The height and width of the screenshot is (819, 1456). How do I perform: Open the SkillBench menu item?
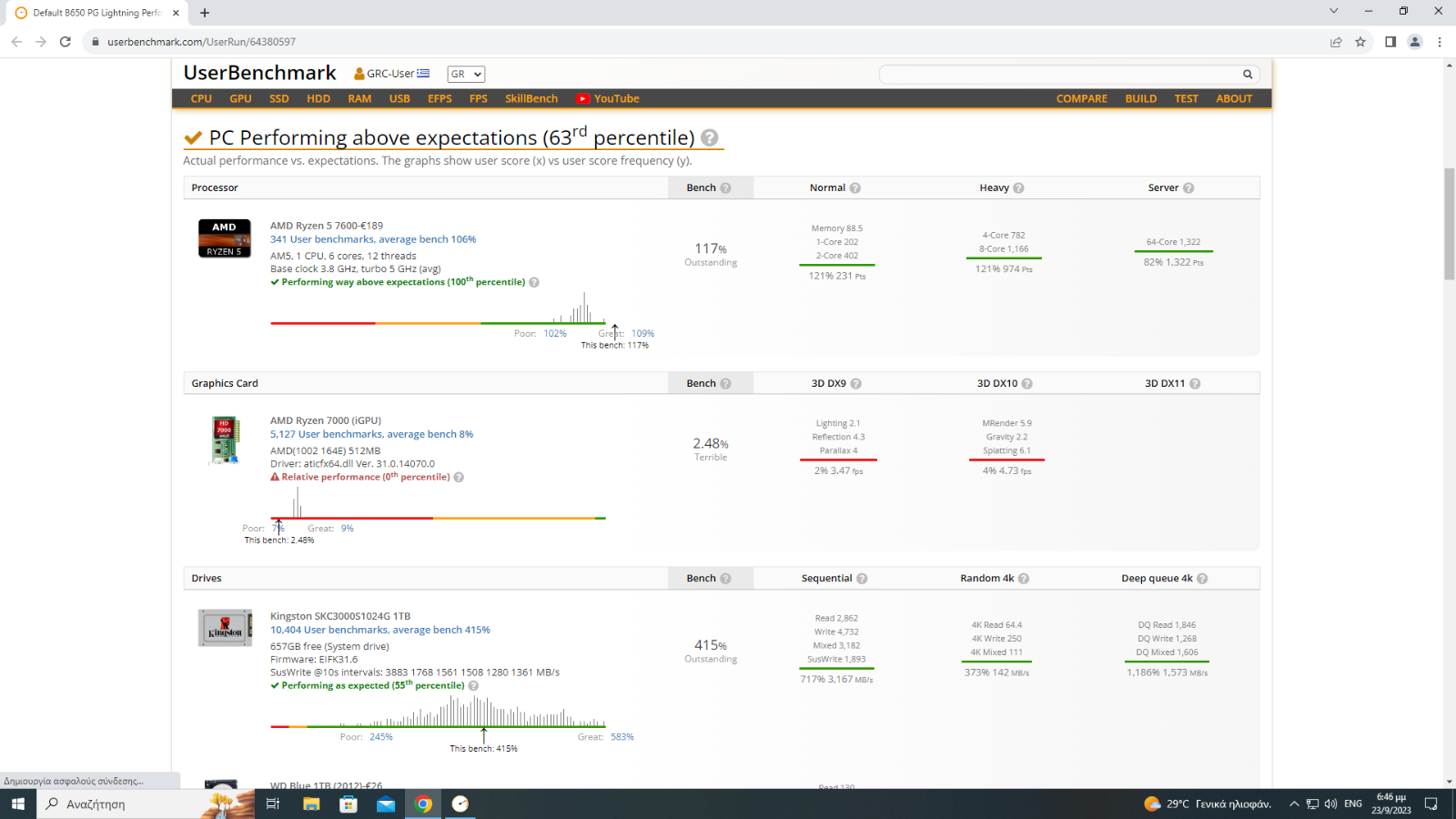pos(531,99)
